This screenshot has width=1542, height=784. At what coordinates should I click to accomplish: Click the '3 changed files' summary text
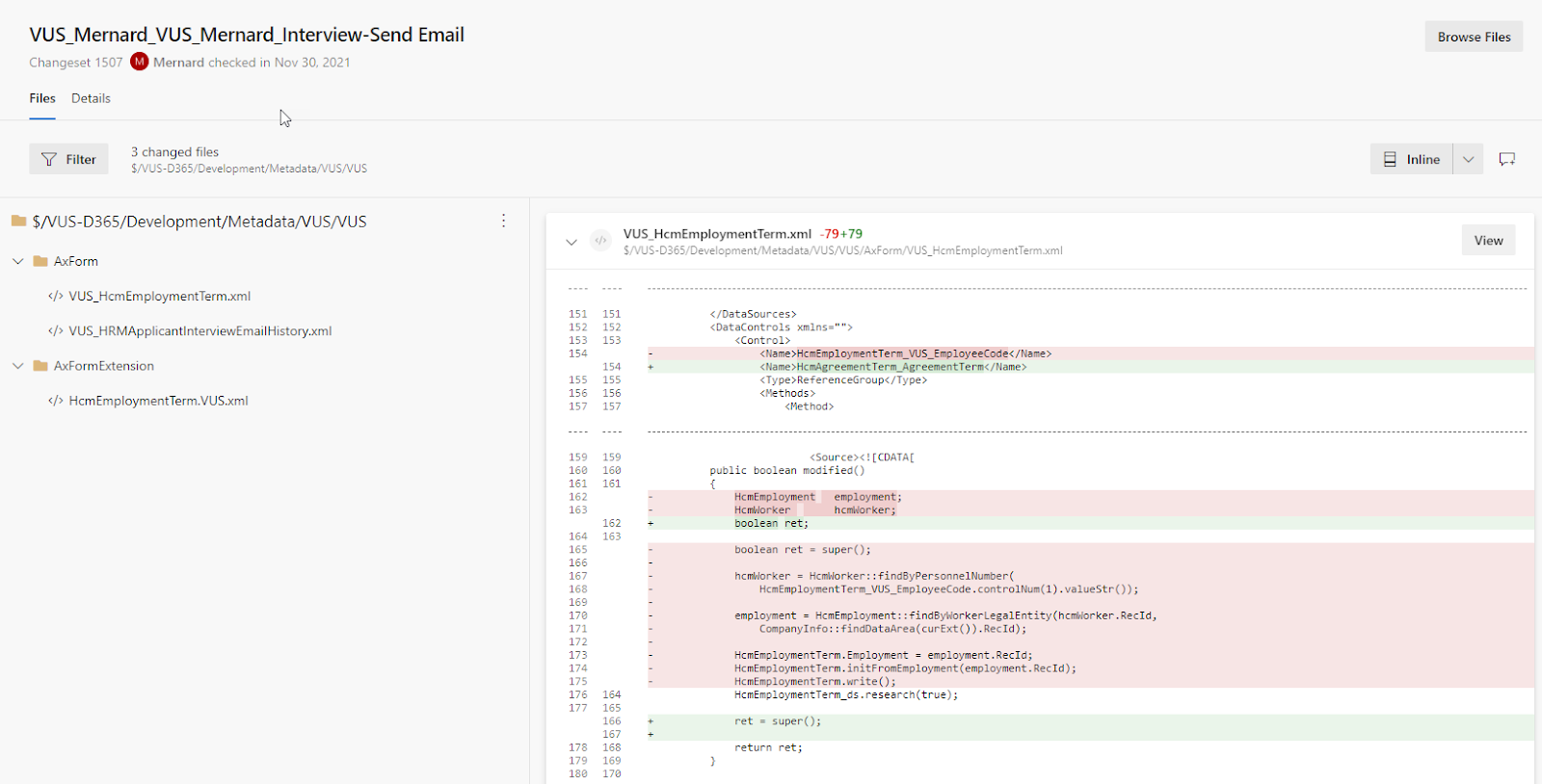(x=174, y=152)
